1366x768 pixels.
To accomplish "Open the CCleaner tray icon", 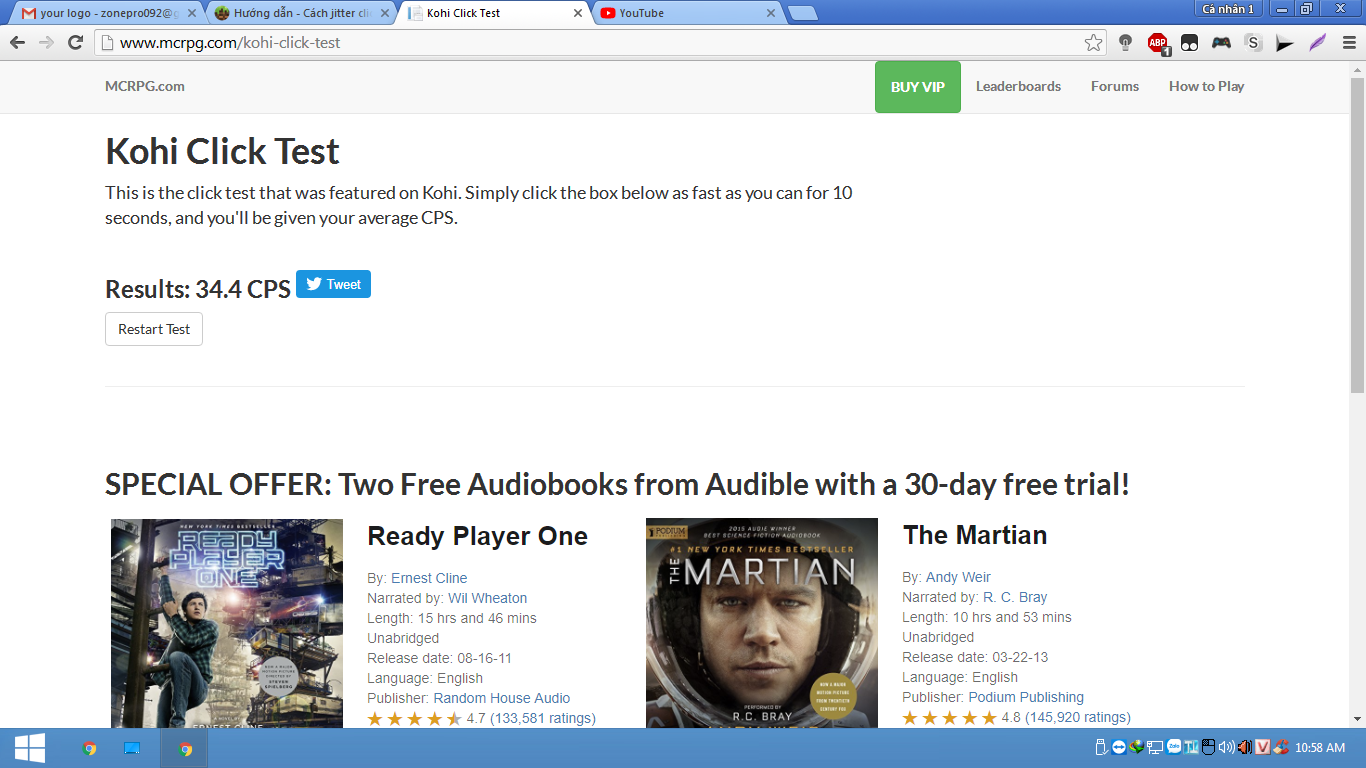I will (x=1280, y=747).
